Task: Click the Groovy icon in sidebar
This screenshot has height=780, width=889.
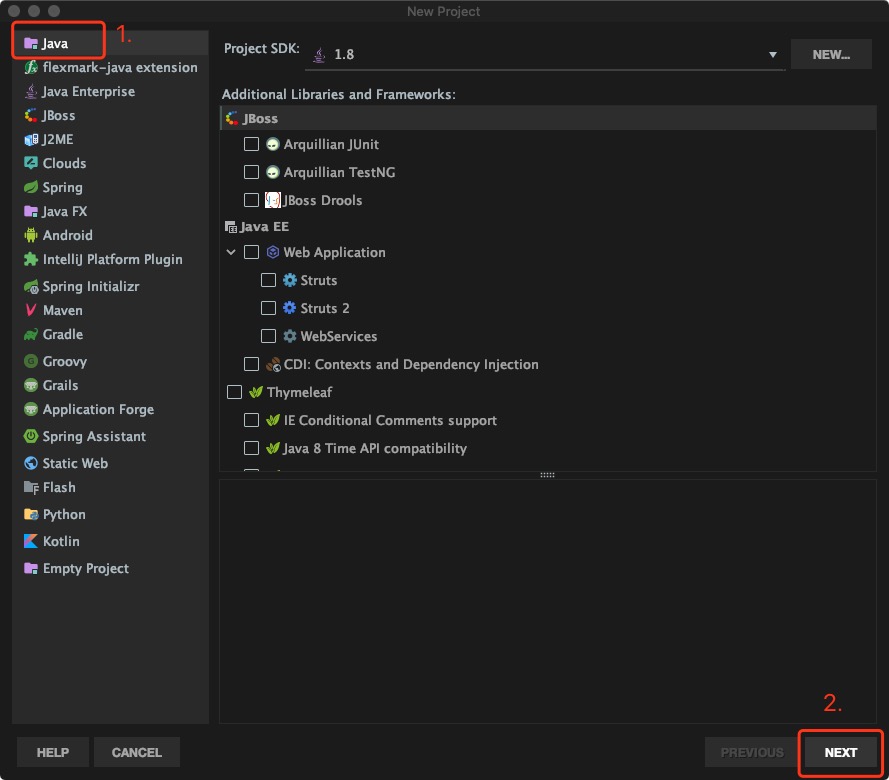Action: pyautogui.click(x=31, y=361)
